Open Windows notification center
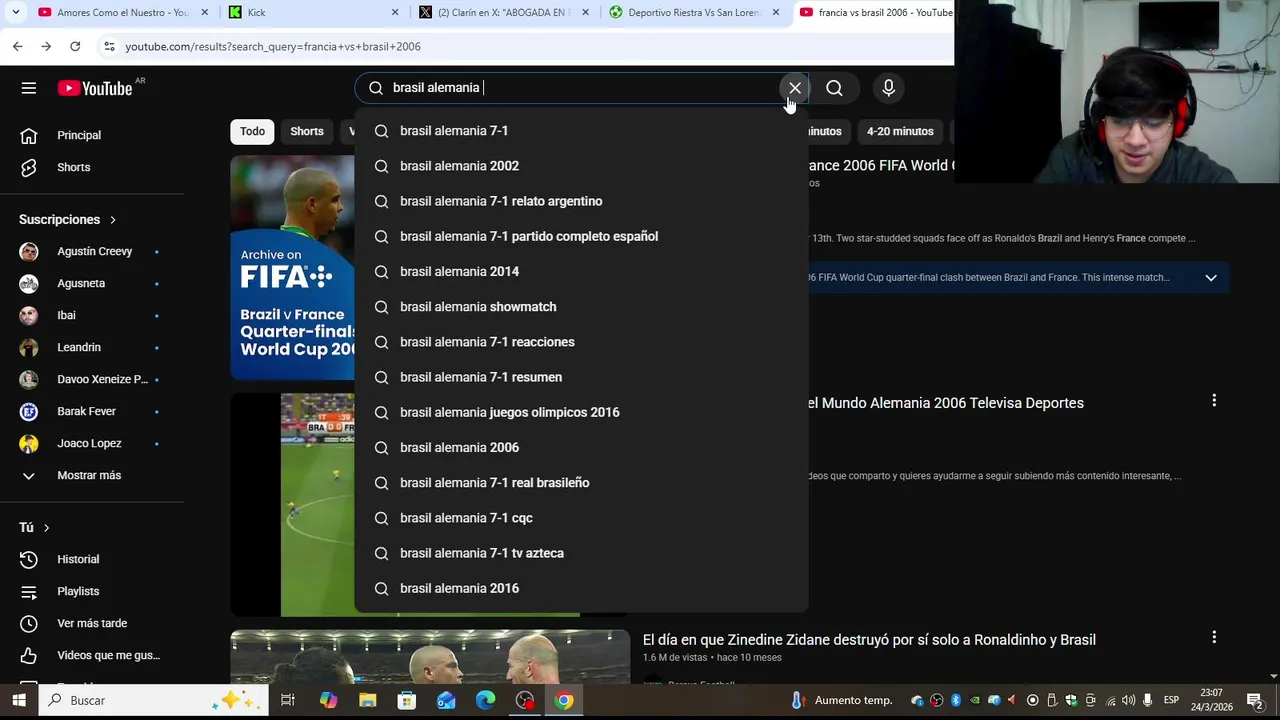The width and height of the screenshot is (1280, 720). click(1254, 700)
